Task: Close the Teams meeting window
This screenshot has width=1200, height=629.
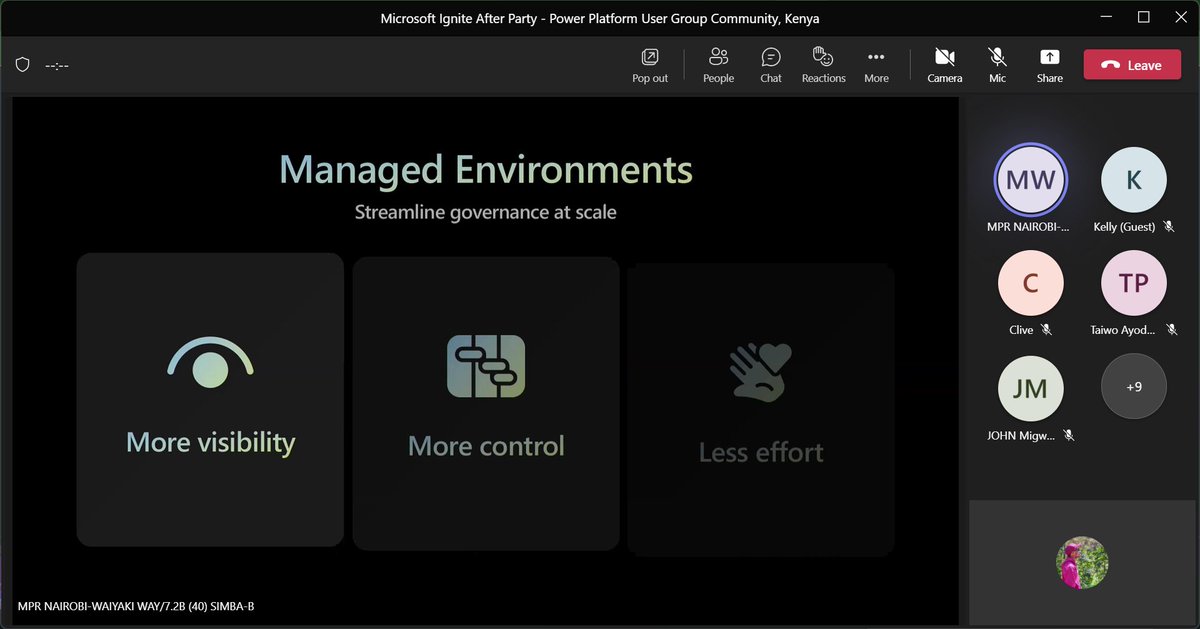Action: click(1179, 17)
